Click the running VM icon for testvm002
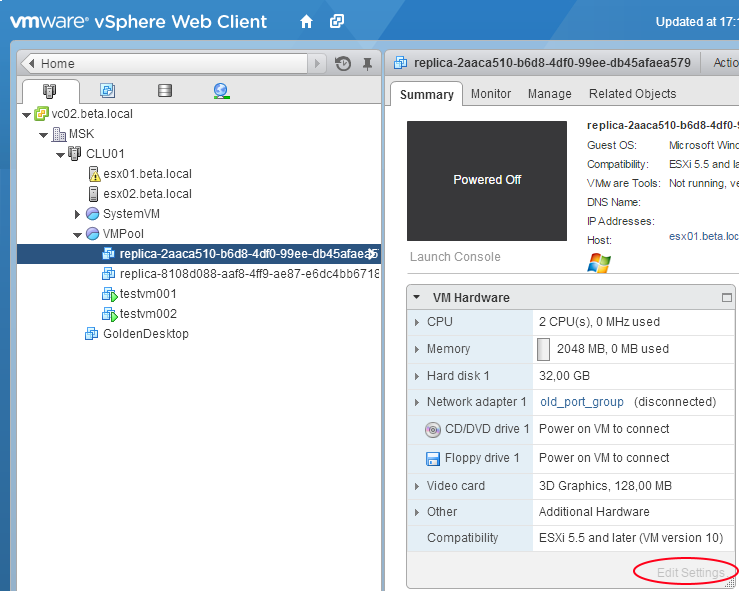This screenshot has height=591, width=739. (x=109, y=314)
